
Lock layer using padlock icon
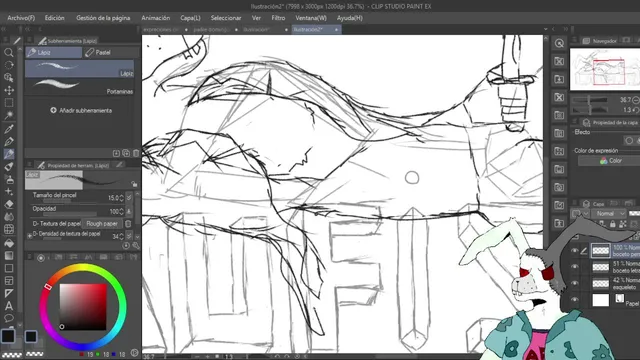tap(612, 224)
